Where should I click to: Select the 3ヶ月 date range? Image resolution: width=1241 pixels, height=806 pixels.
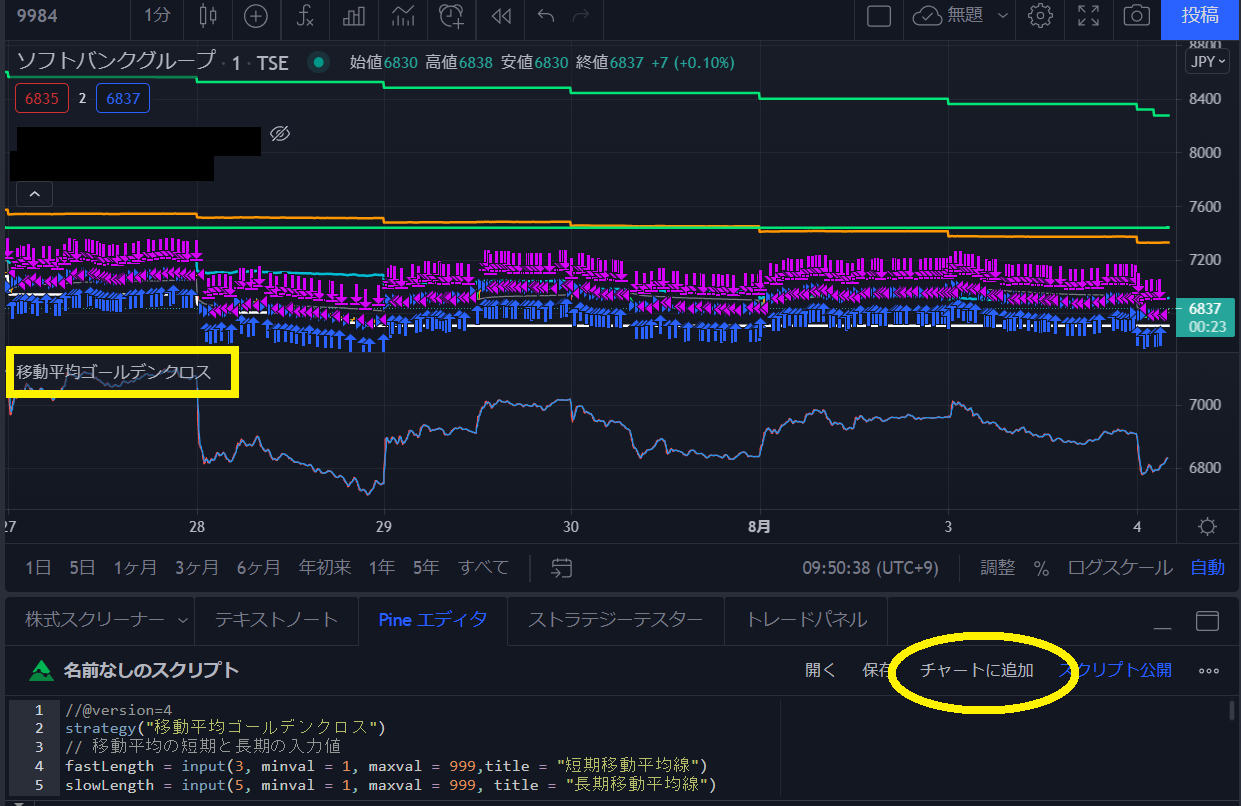[x=196, y=568]
